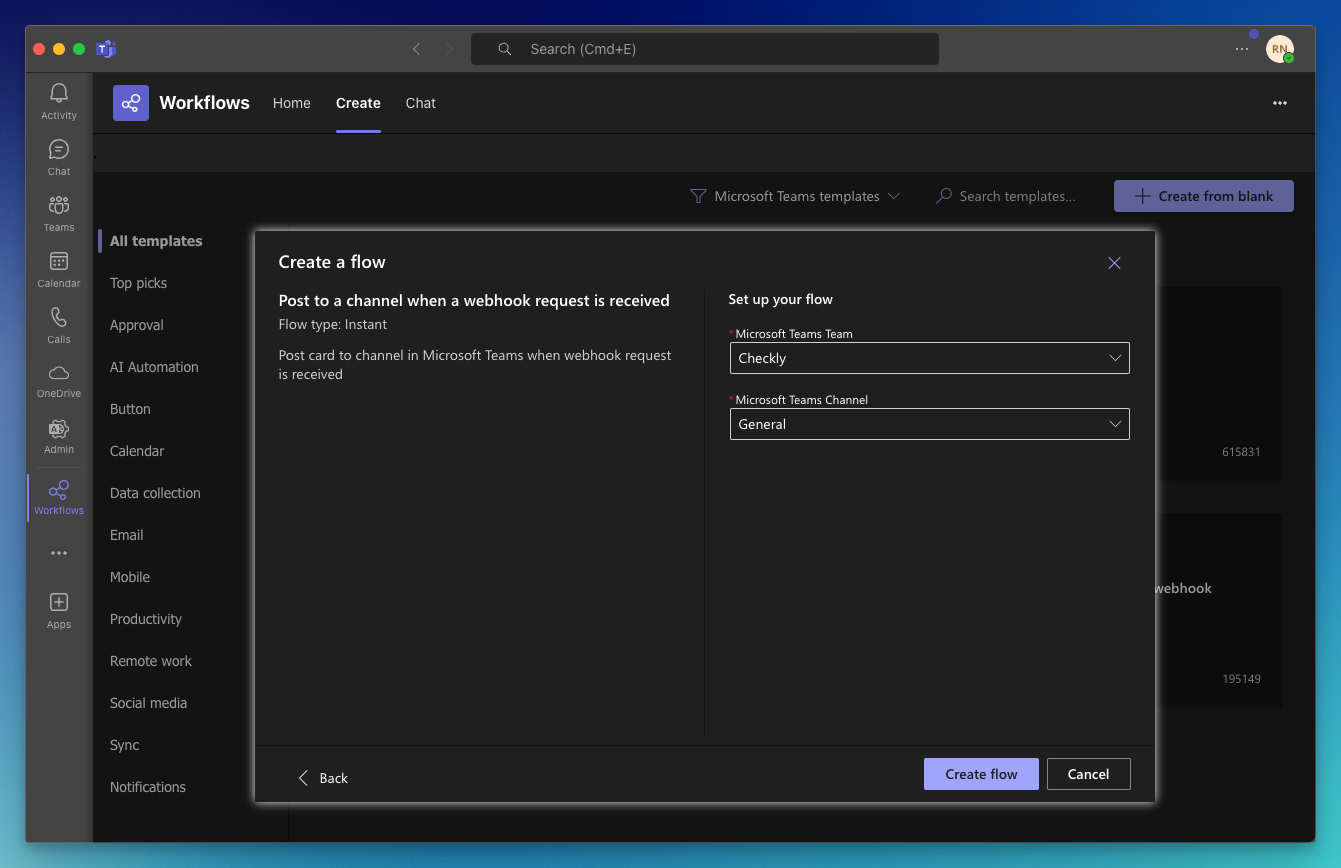Click the Create flow button

pyautogui.click(x=980, y=773)
